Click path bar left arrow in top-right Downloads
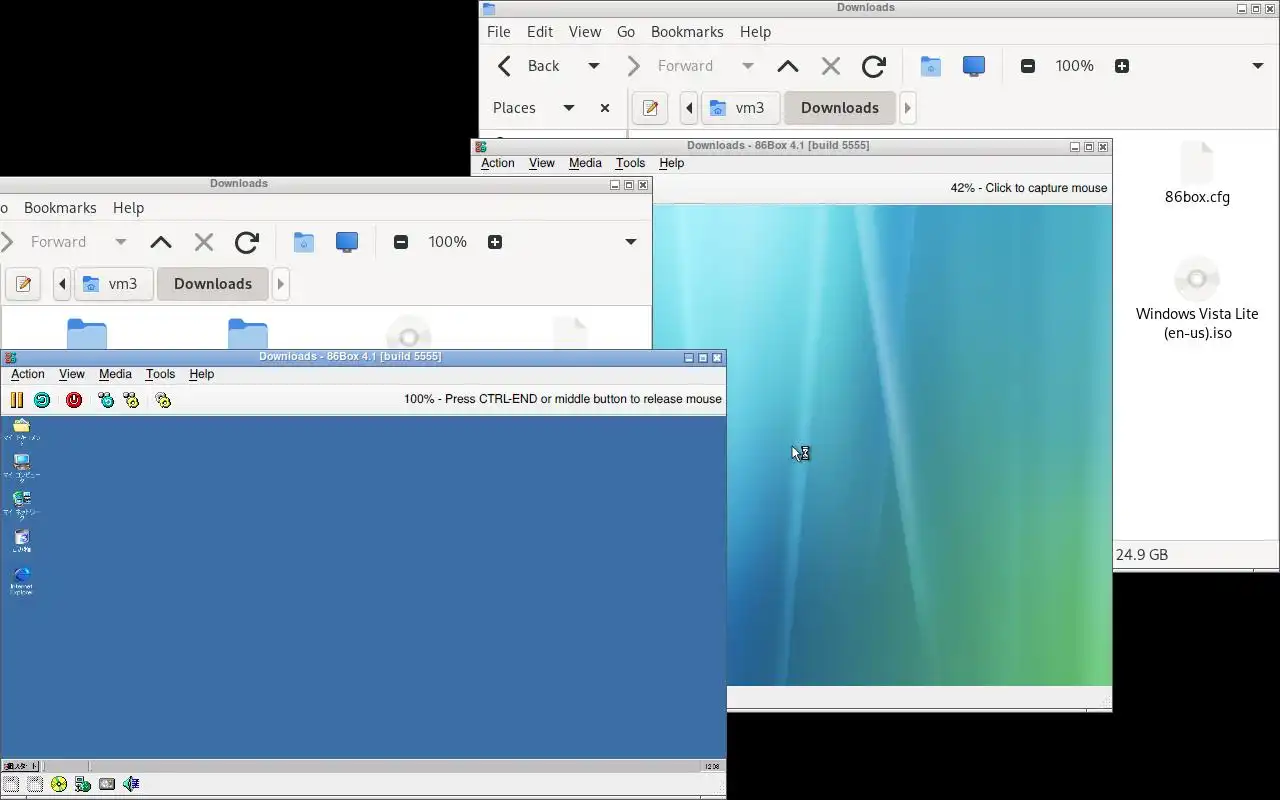The image size is (1280, 800). (689, 108)
